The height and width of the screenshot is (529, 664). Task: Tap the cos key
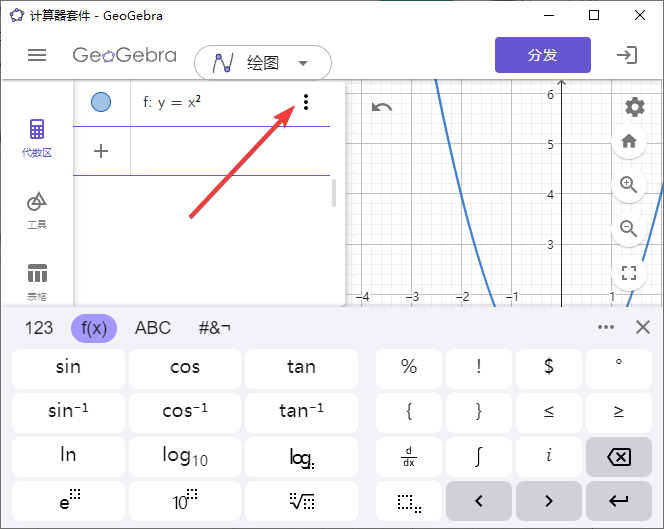pyautogui.click(x=185, y=368)
